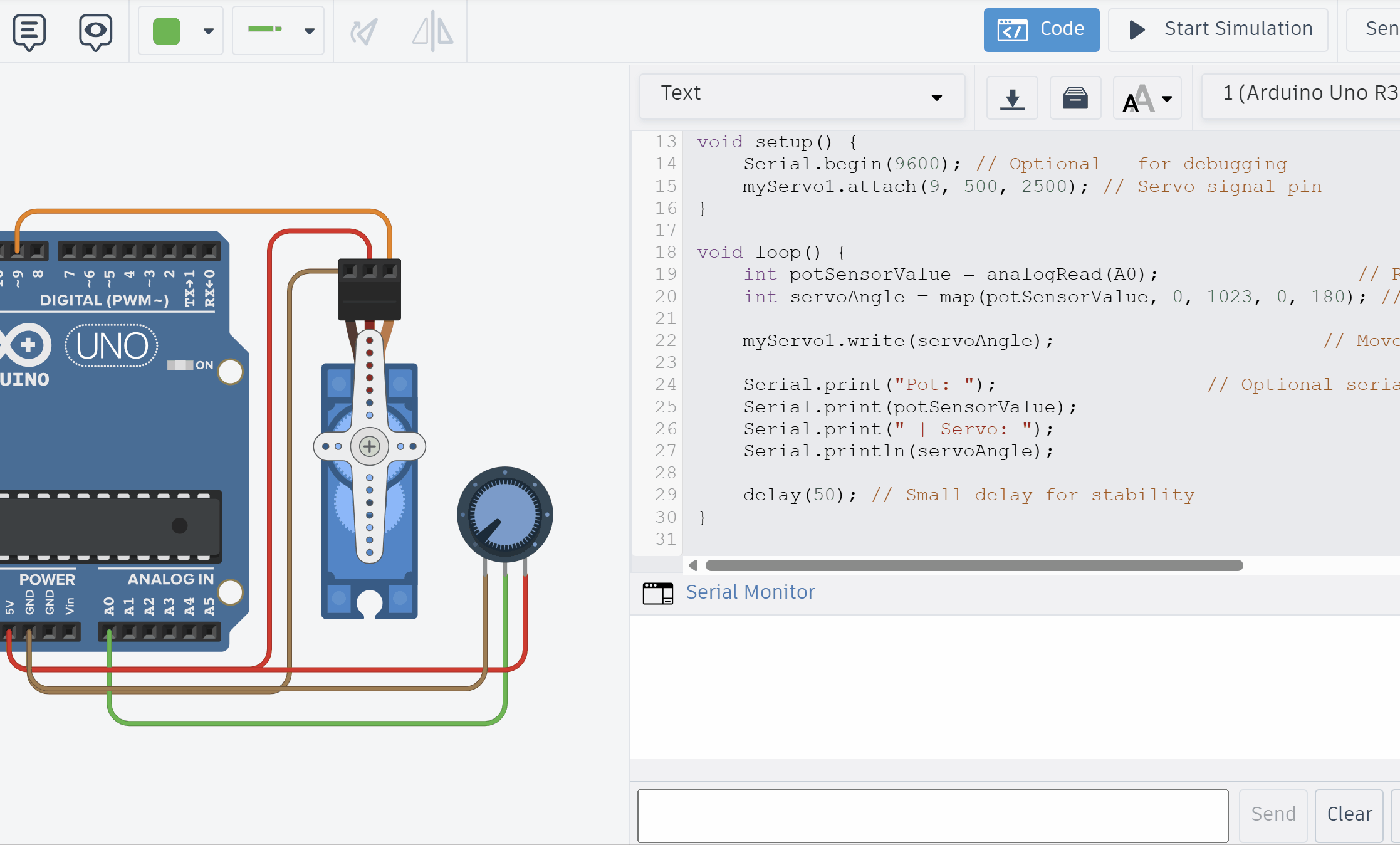This screenshot has width=1400, height=845.
Task: Click the serial monitor icon
Action: [657, 592]
